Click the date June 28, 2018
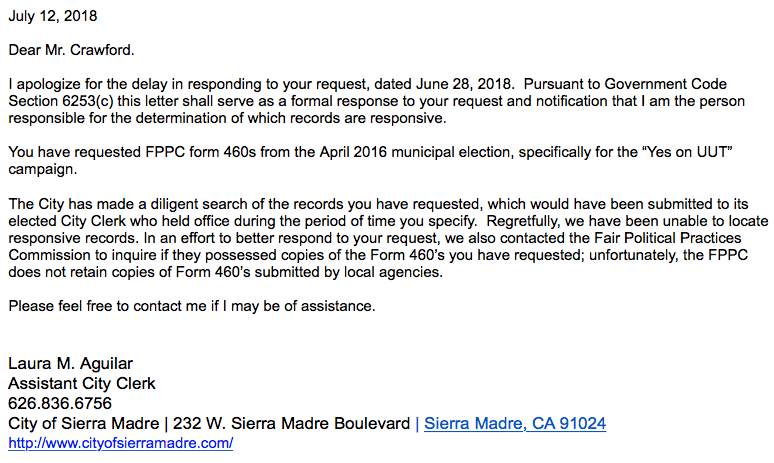 (464, 84)
